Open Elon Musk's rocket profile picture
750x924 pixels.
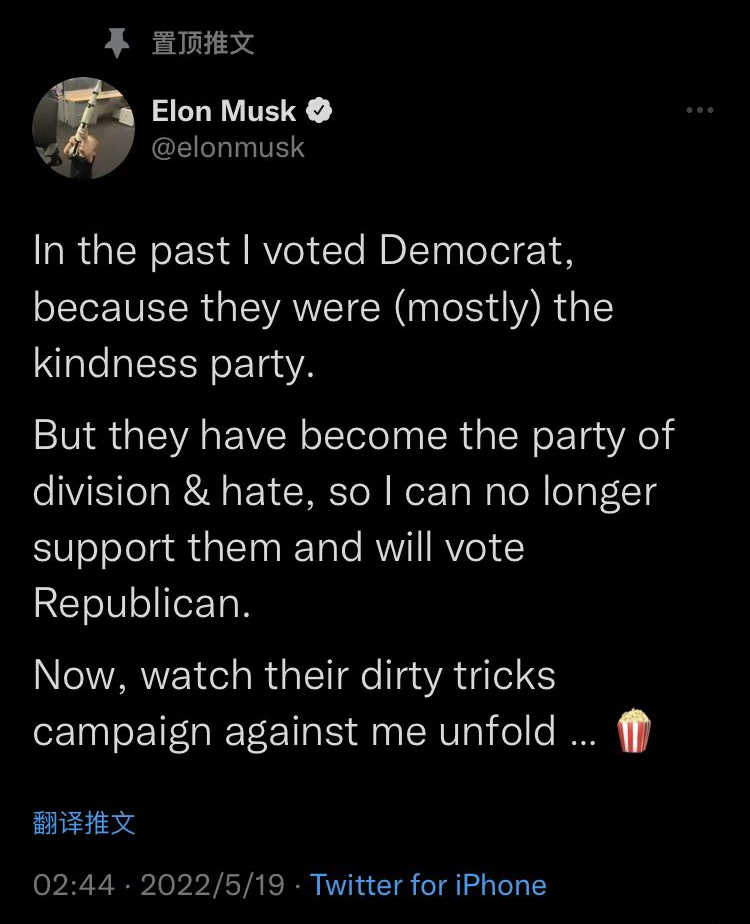(83, 128)
